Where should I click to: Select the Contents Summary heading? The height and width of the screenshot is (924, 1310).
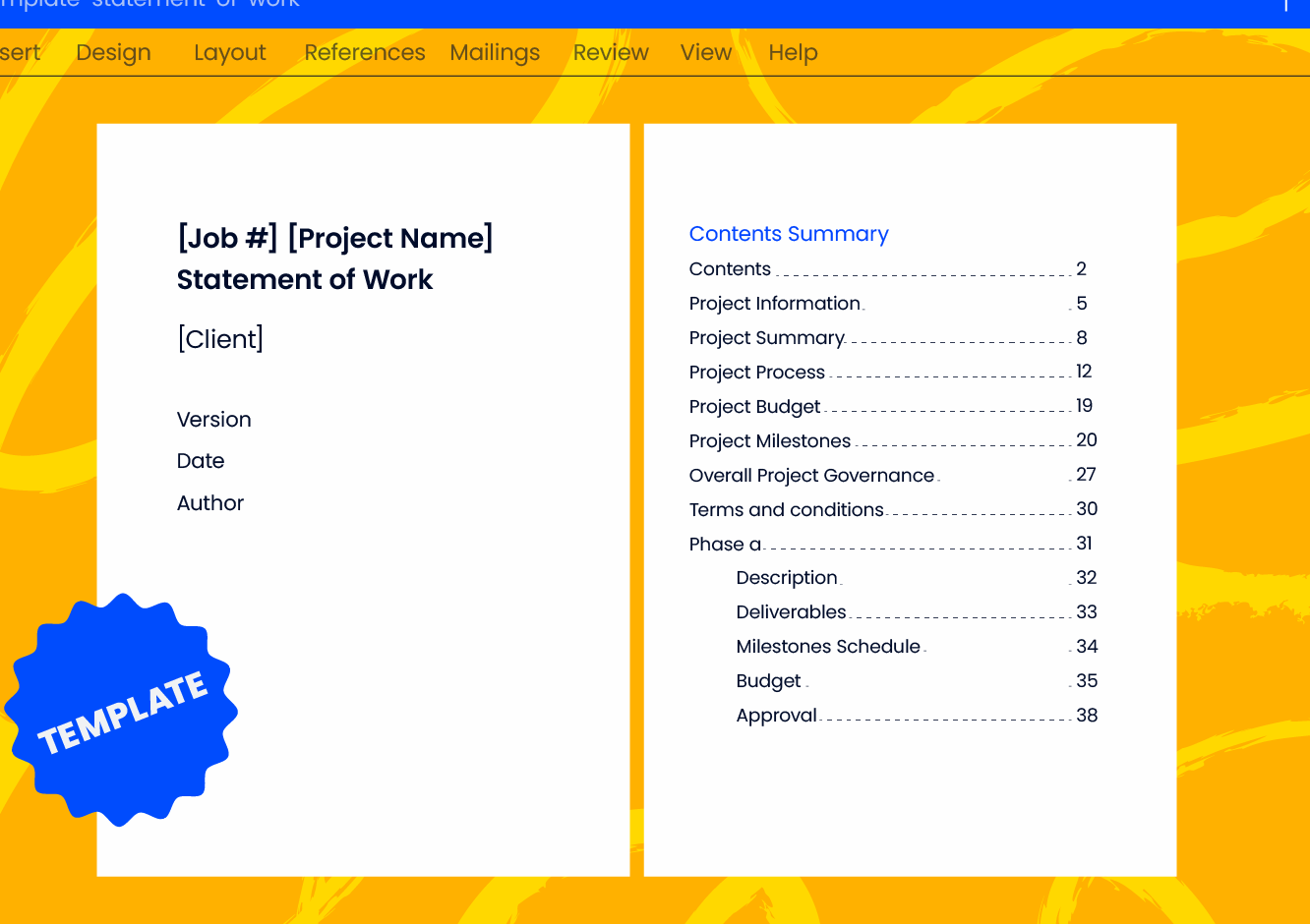point(789,234)
